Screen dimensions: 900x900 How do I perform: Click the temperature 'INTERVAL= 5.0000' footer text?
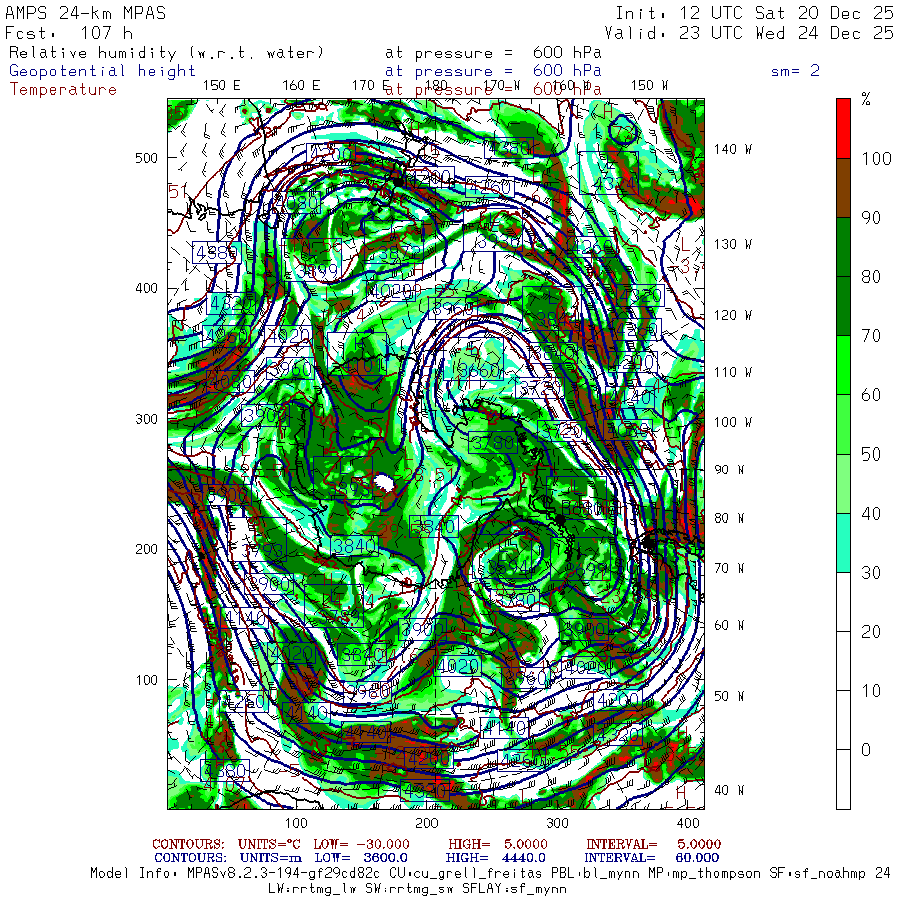654,844
